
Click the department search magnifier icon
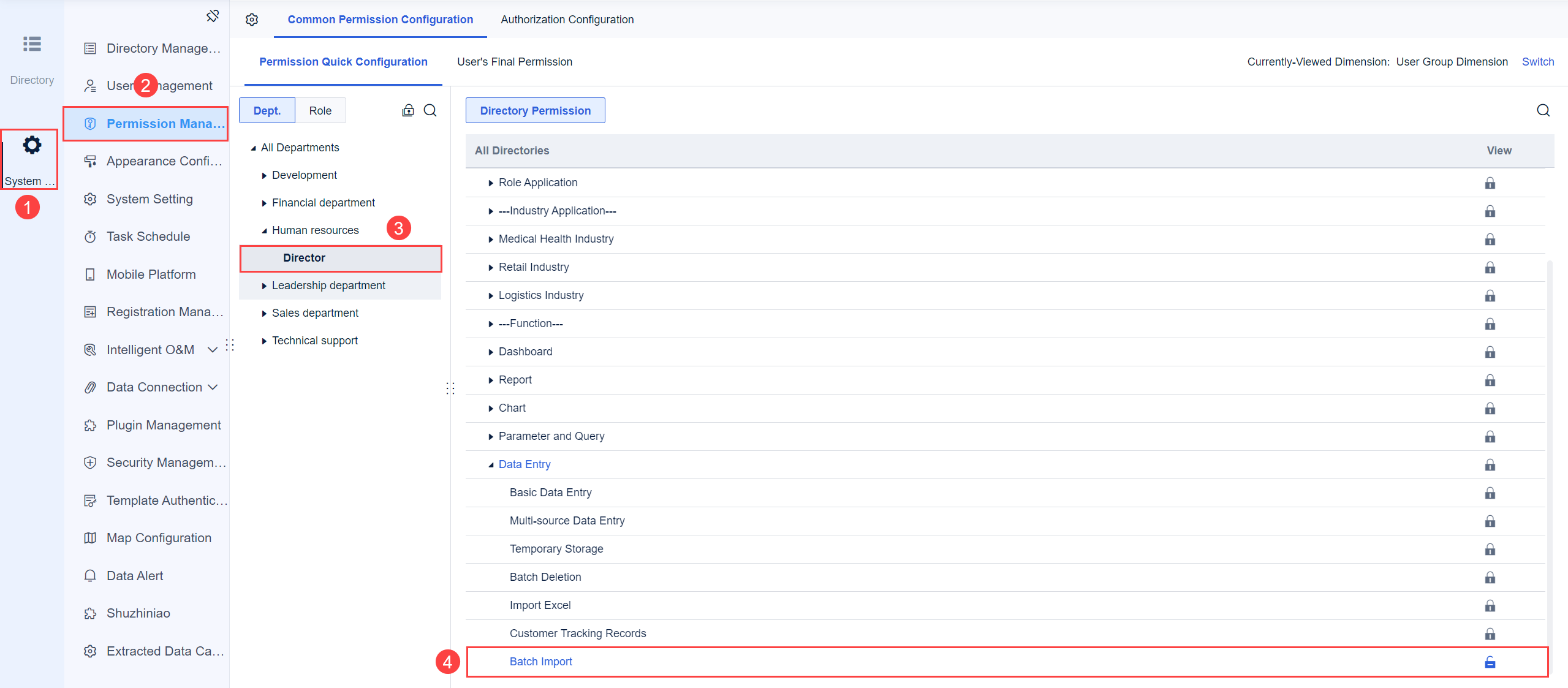coord(430,110)
